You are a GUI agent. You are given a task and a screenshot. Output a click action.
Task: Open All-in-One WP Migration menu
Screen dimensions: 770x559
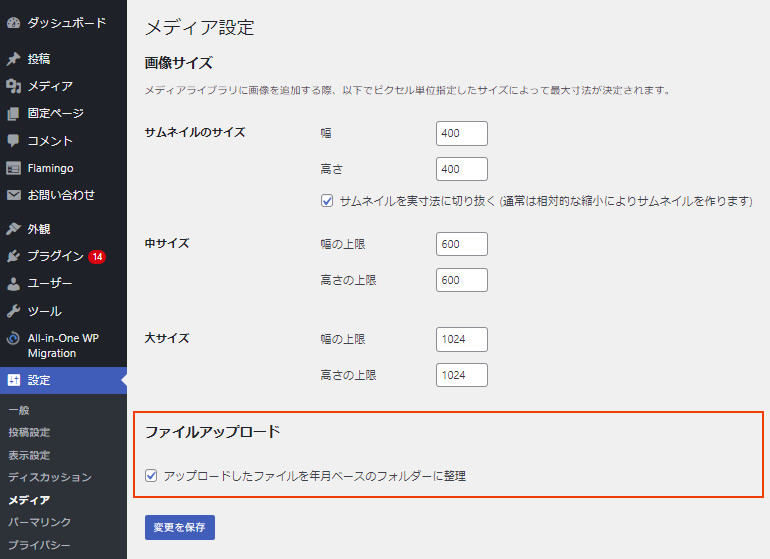62,345
